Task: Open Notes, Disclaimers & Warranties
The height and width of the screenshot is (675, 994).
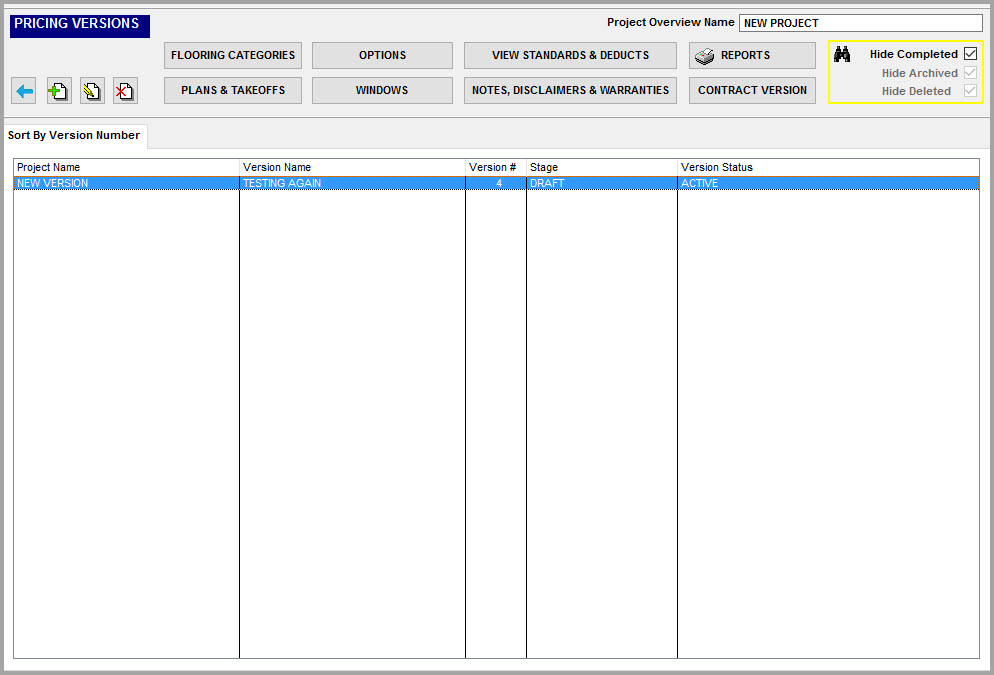Action: pos(570,90)
